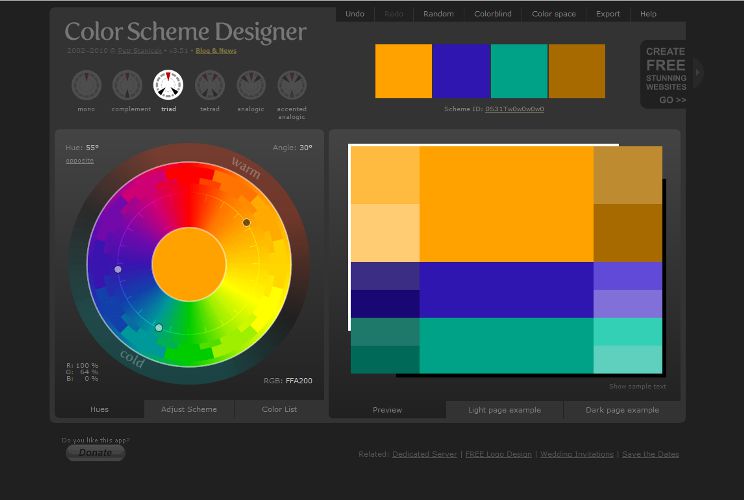The height and width of the screenshot is (500, 744).
Task: Click the purple swatch in top palette
Action: [x=461, y=71]
